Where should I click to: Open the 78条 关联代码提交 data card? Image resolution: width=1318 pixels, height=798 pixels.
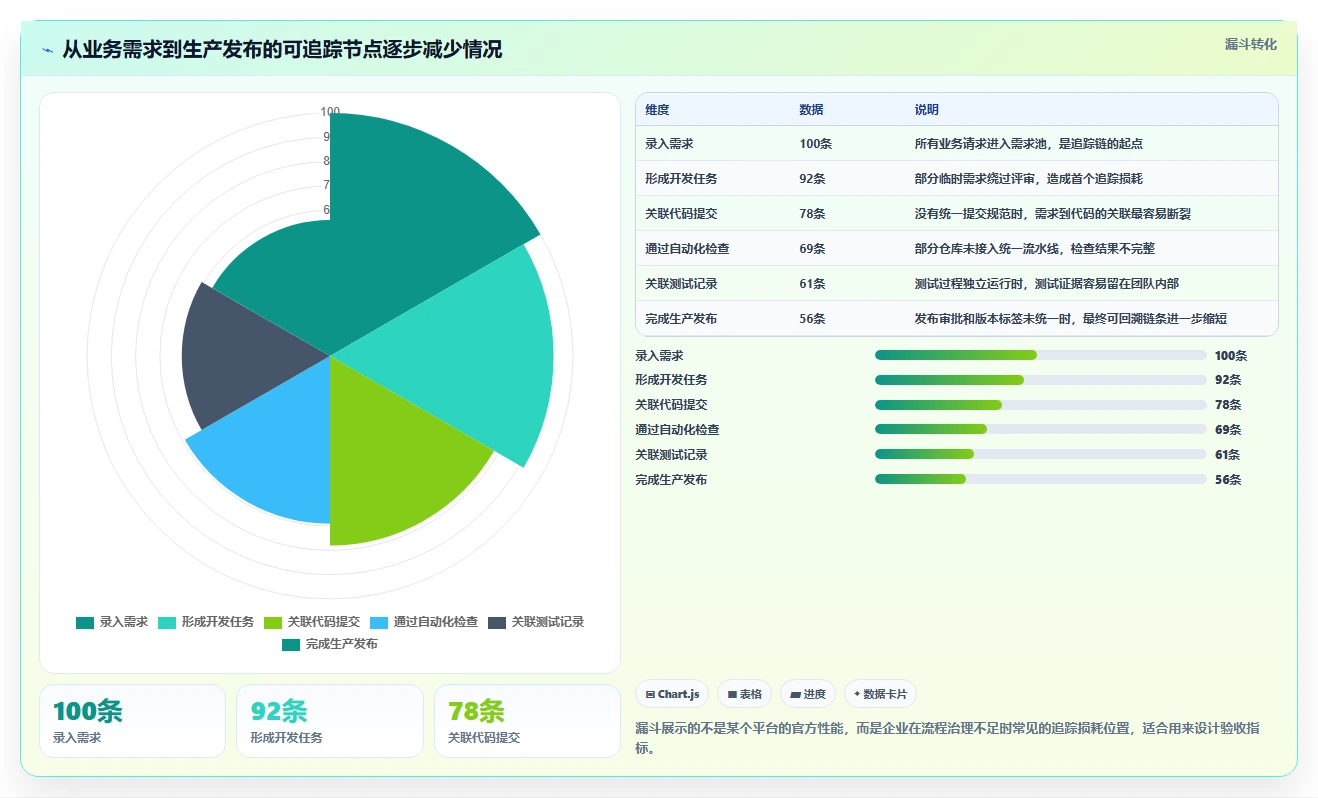pyautogui.click(x=527, y=721)
